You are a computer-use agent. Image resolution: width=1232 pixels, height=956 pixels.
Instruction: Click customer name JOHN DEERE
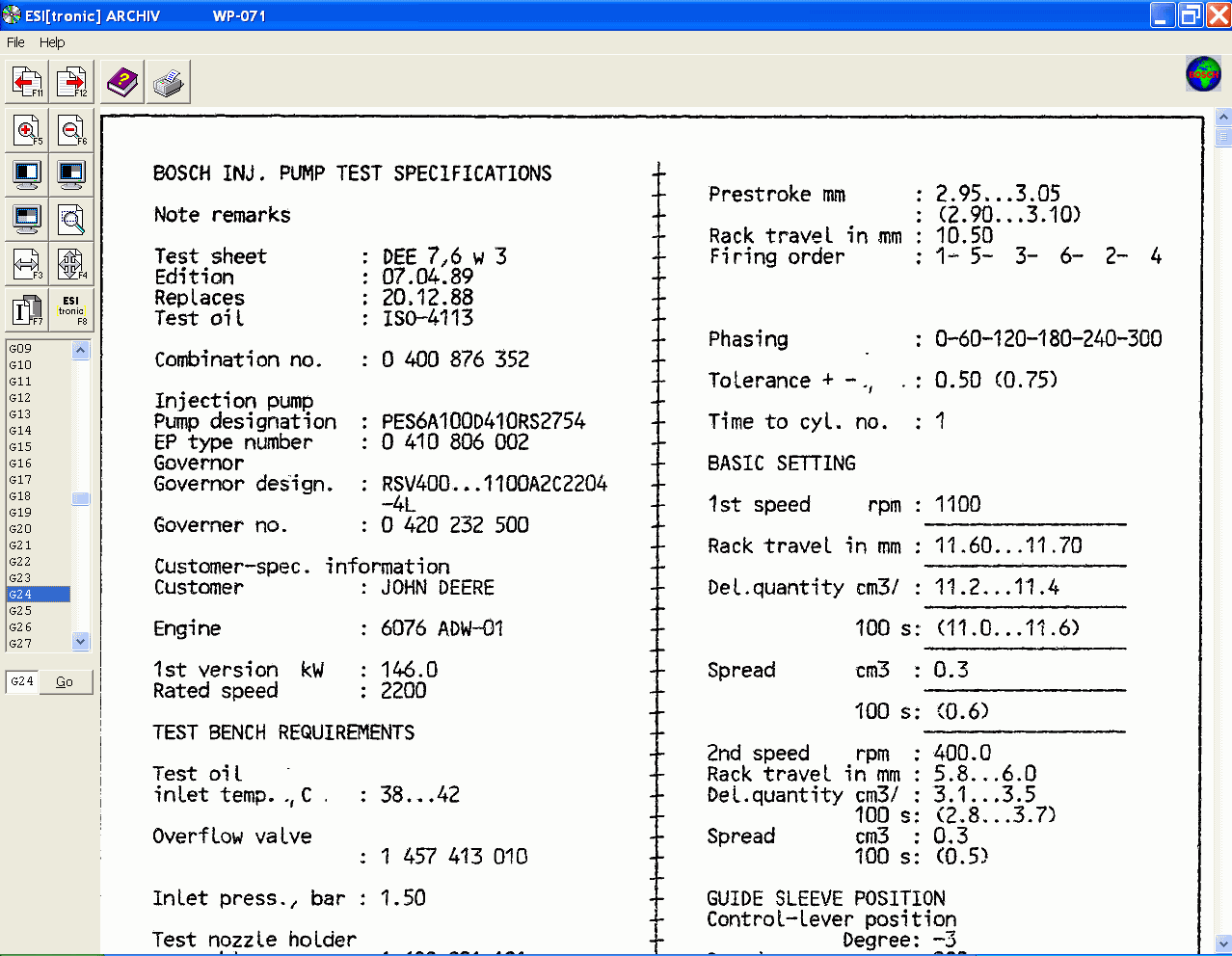coord(438,588)
